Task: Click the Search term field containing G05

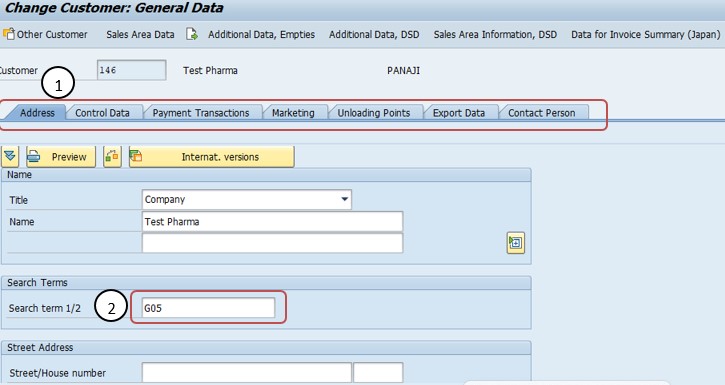Action: click(208, 308)
